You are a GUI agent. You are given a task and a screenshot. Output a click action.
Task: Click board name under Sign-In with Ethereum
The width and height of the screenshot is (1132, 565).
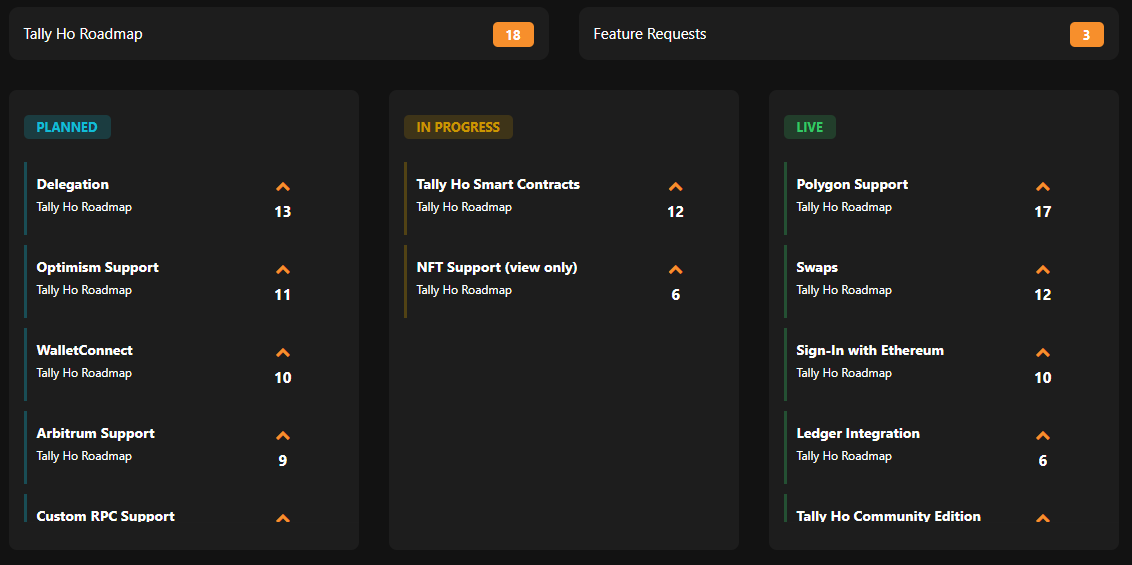[844, 373]
